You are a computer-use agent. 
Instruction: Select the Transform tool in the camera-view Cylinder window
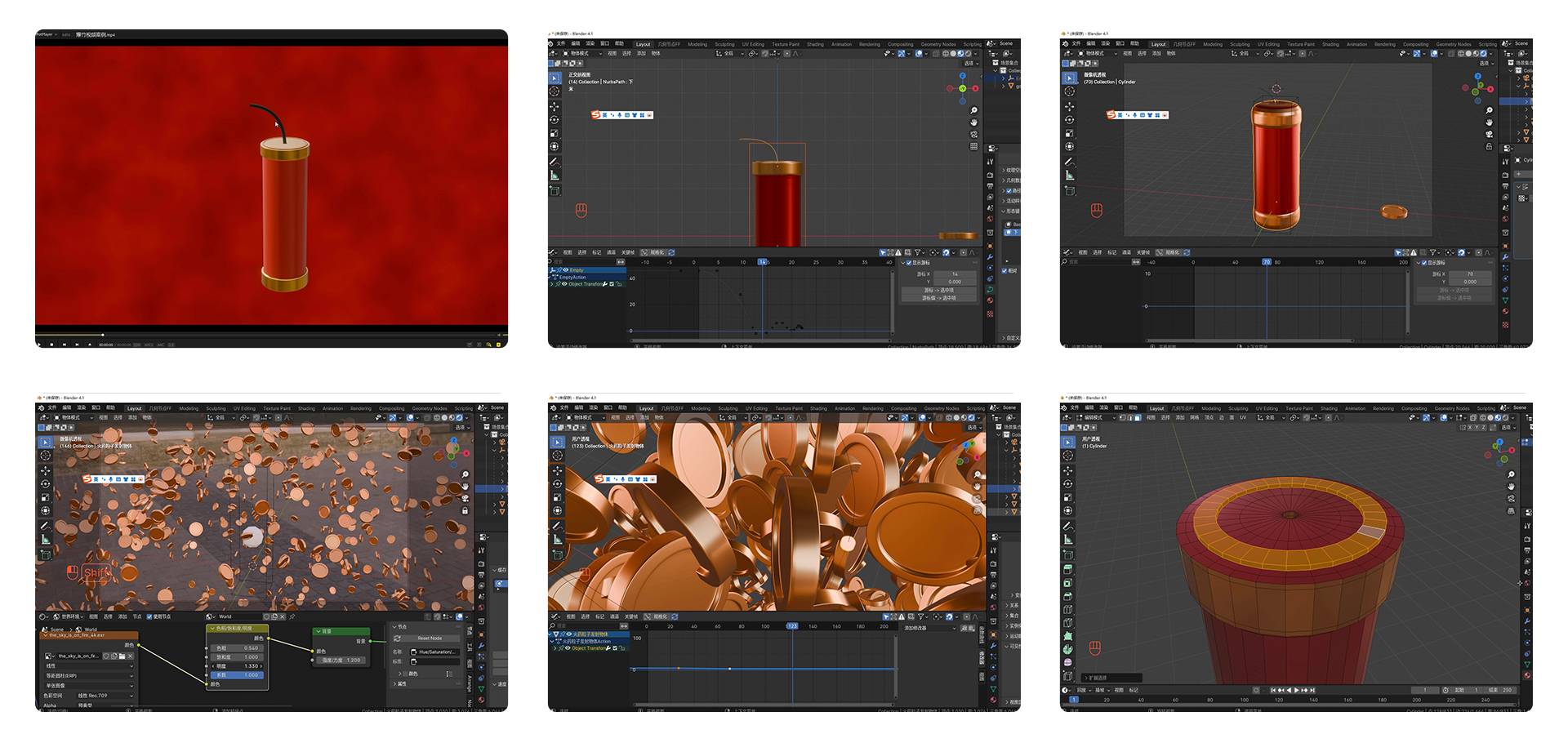pos(1069,147)
